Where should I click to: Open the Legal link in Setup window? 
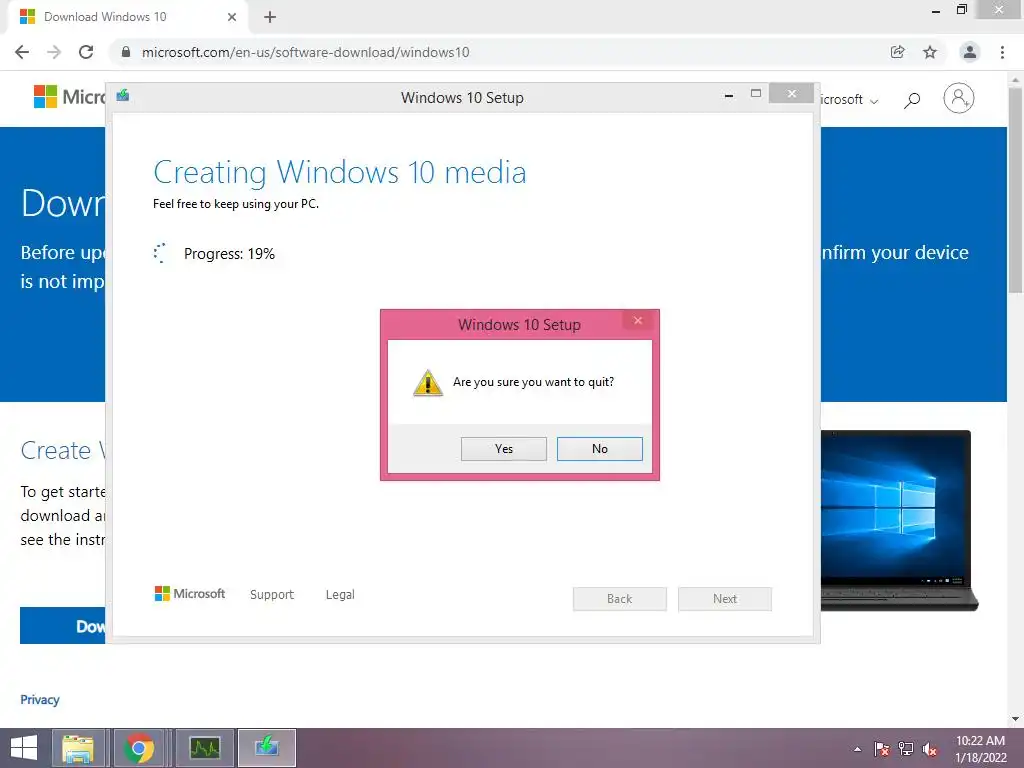coord(340,594)
